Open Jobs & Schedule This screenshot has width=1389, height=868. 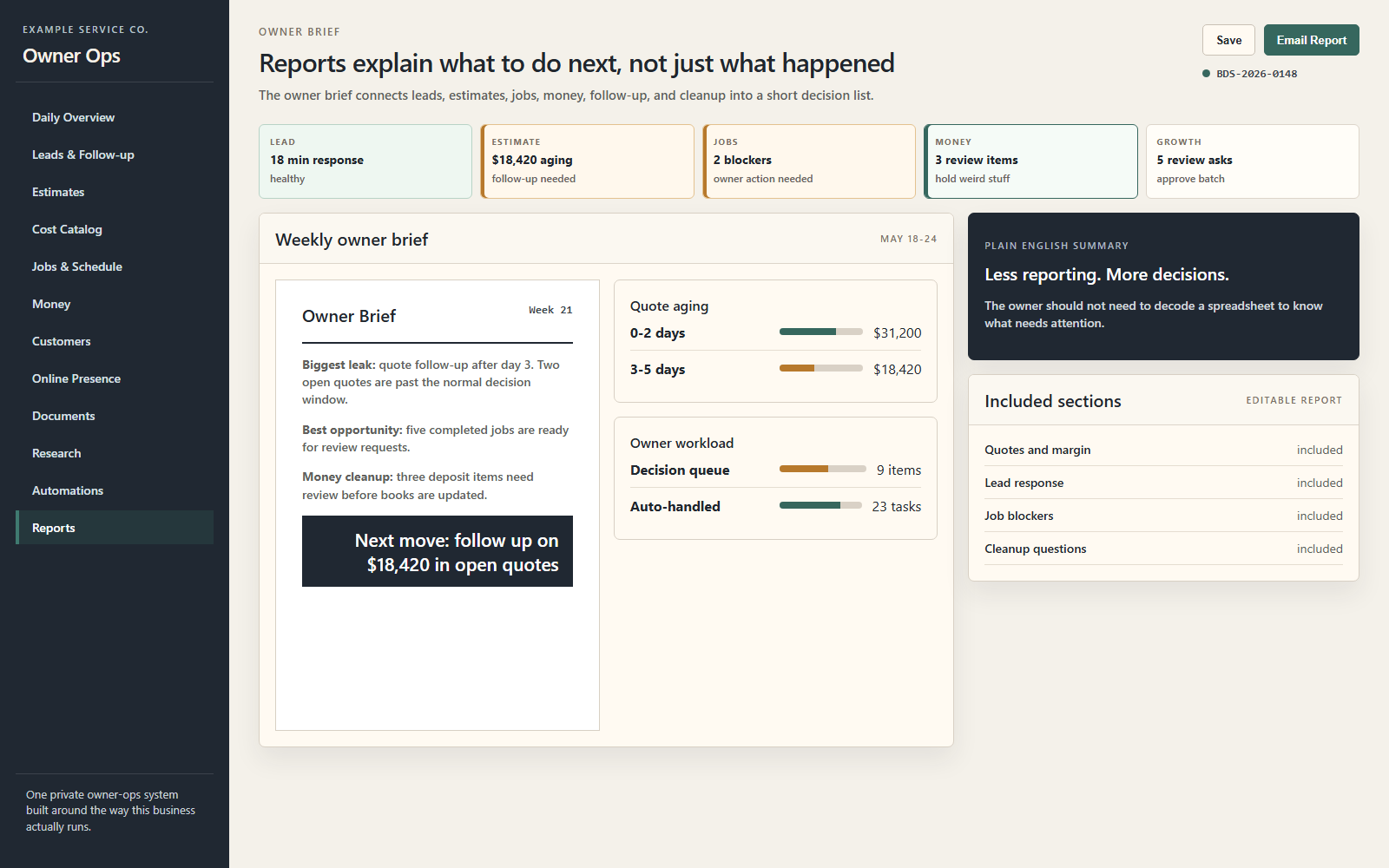pos(115,266)
